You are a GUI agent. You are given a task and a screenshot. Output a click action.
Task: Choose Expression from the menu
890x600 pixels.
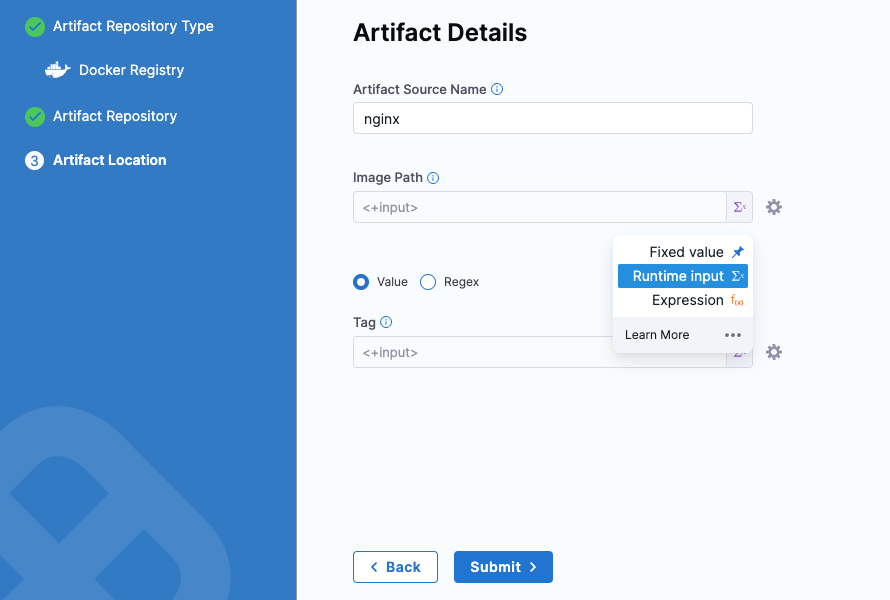coord(687,300)
